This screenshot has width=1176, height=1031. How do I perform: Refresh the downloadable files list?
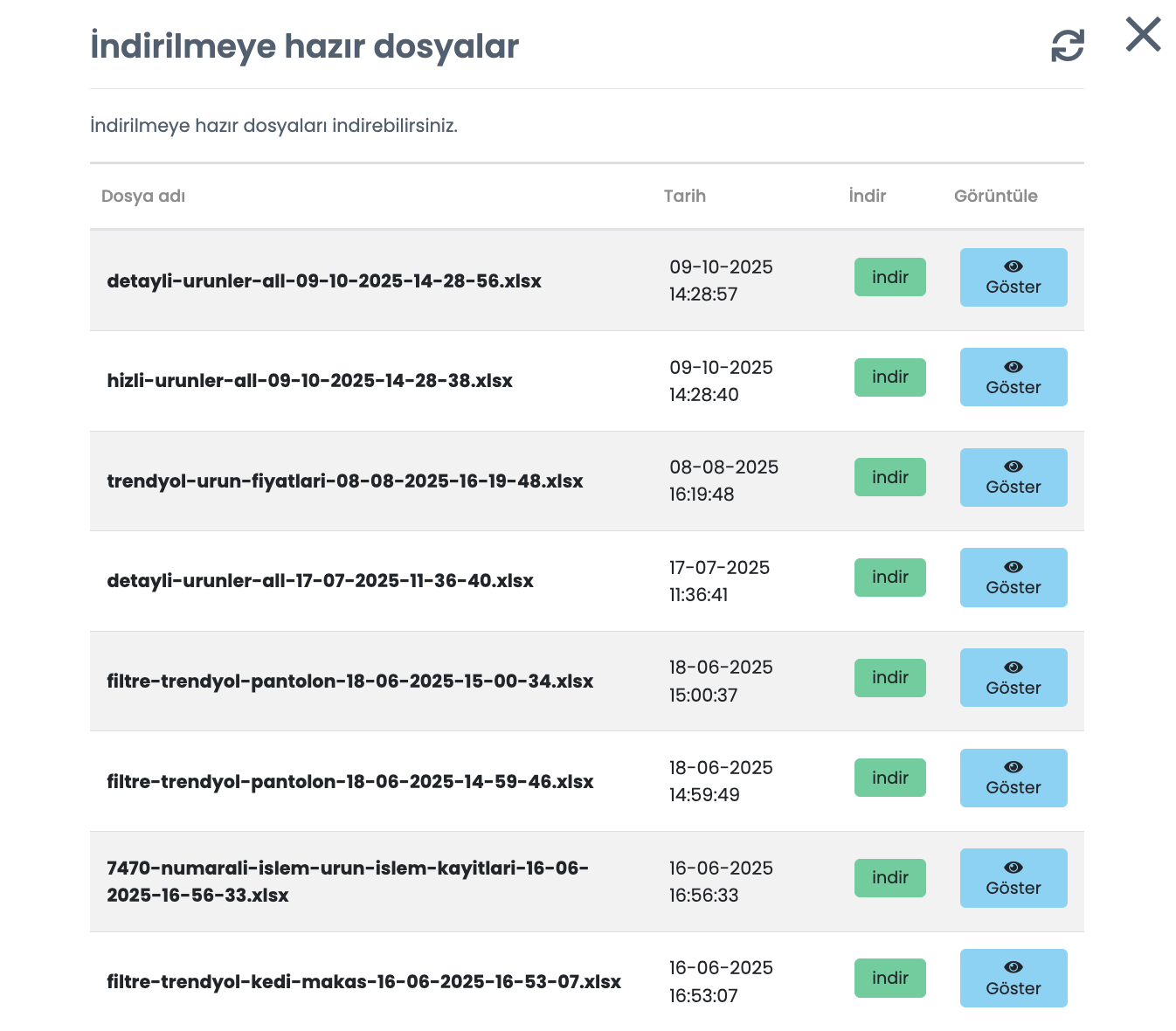[x=1067, y=45]
